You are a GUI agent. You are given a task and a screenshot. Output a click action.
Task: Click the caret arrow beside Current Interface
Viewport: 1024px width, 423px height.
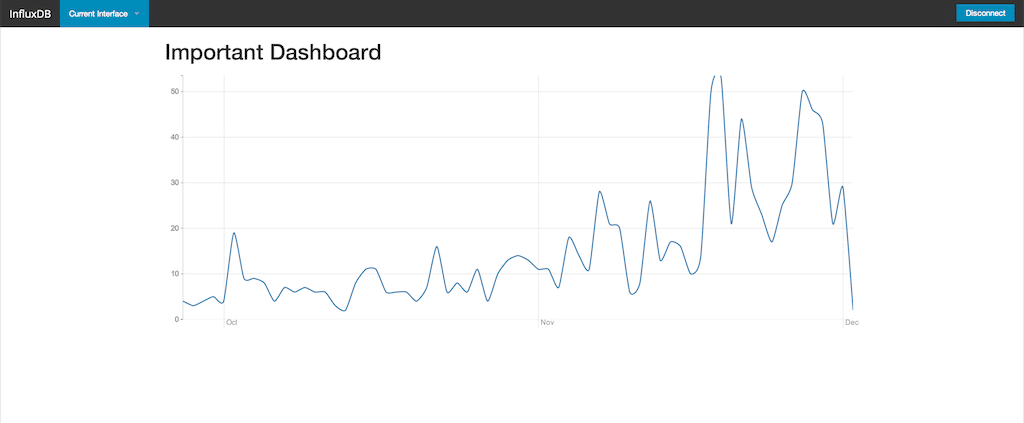click(136, 14)
